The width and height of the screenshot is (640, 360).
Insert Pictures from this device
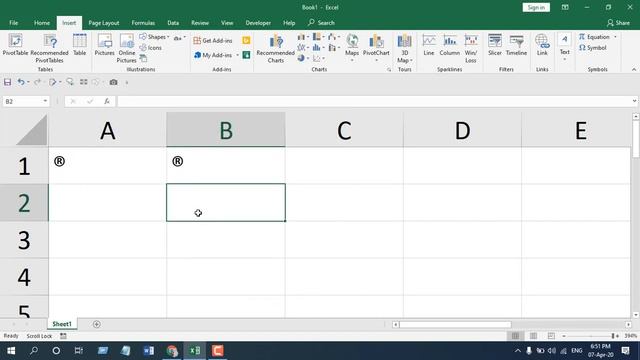coord(104,45)
